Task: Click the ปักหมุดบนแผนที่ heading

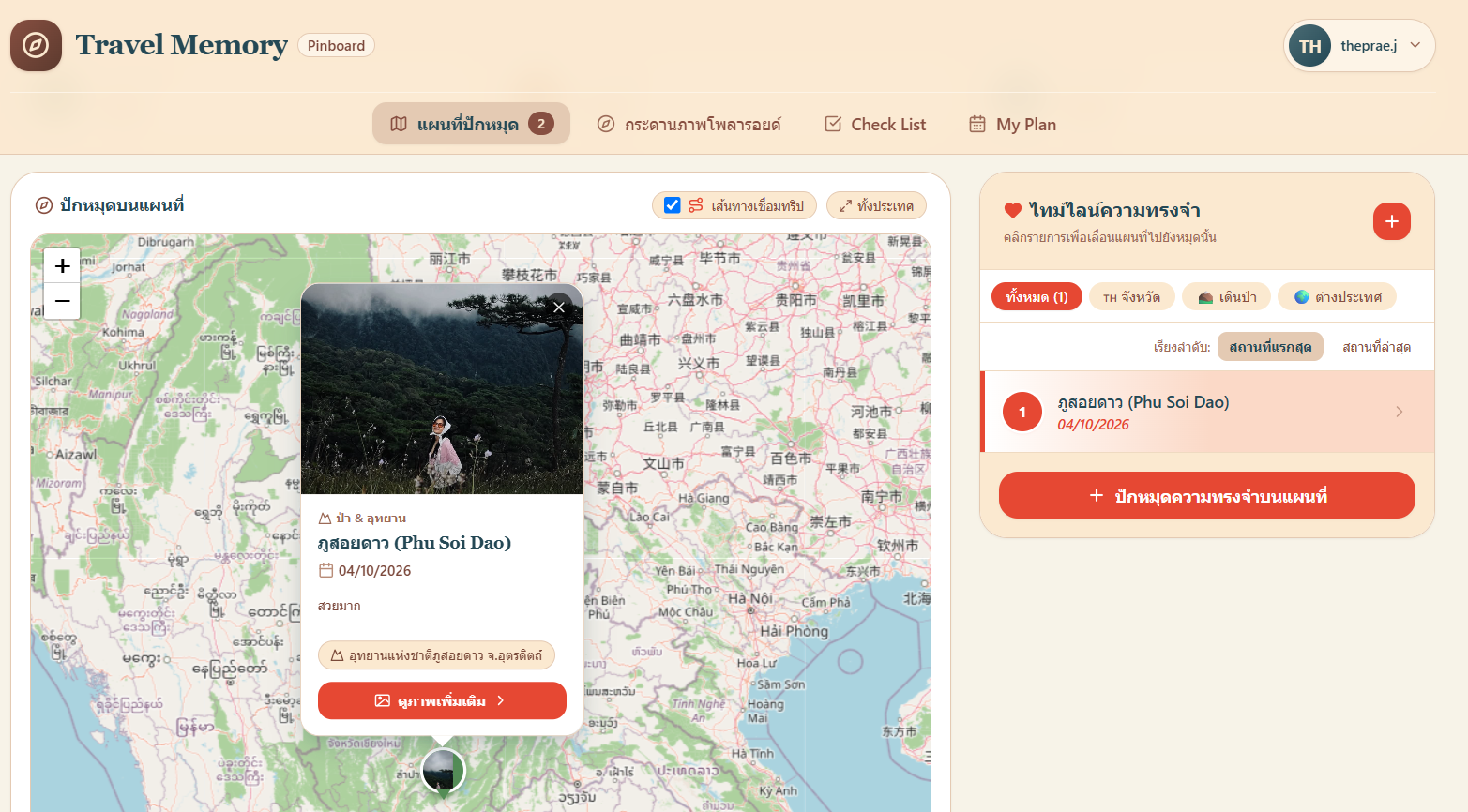Action: click(x=122, y=205)
